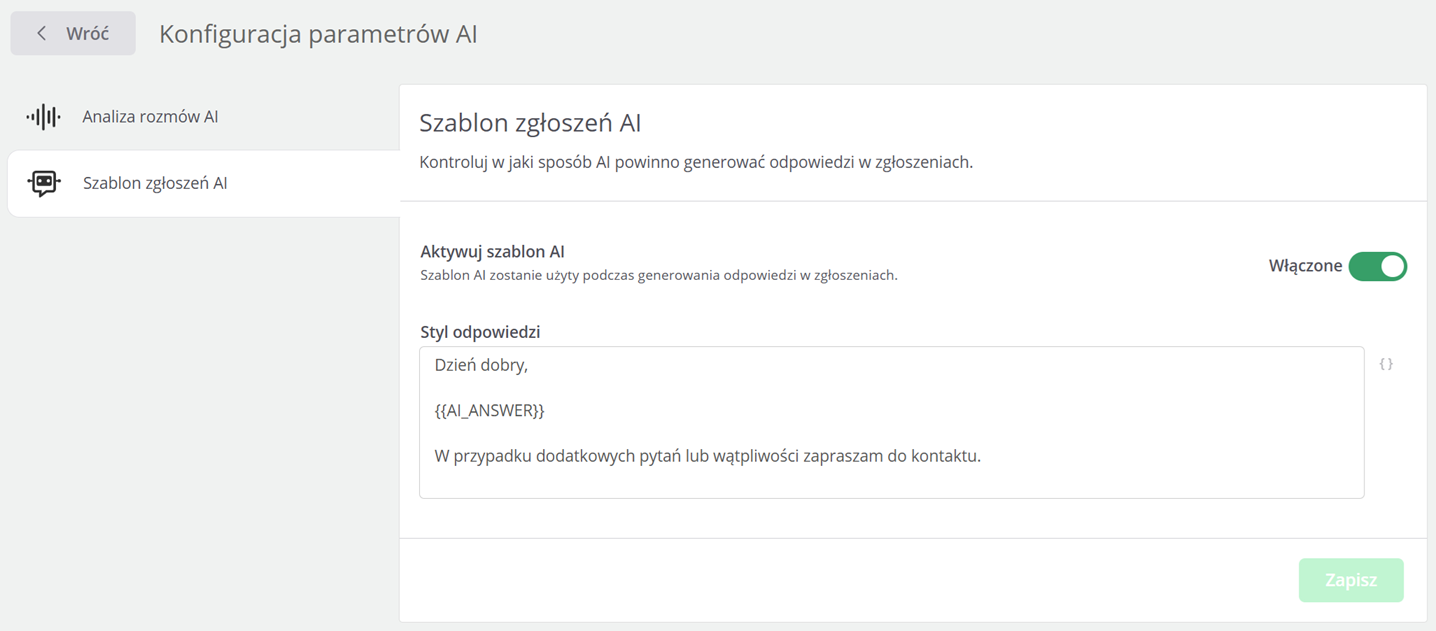Click the Aktywuj szablon AI setting title
This screenshot has height=631, width=1436.
tap(492, 252)
